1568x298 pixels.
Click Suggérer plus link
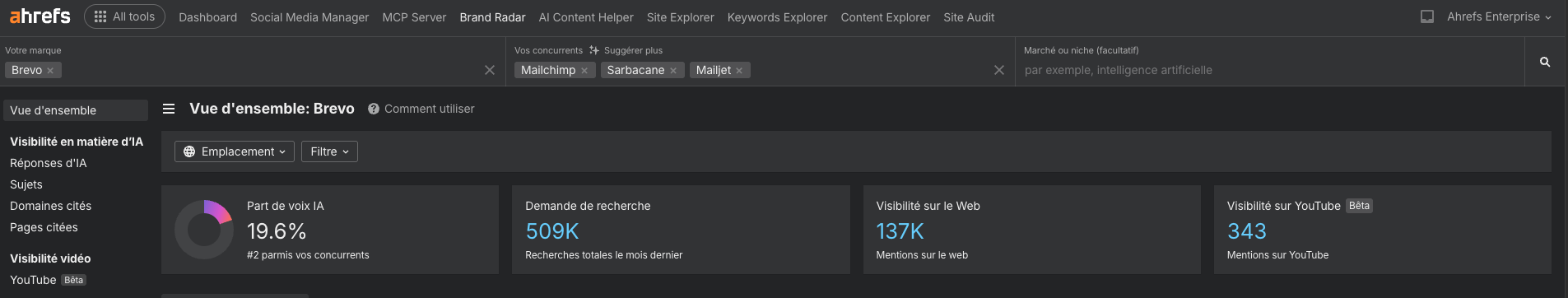point(633,50)
